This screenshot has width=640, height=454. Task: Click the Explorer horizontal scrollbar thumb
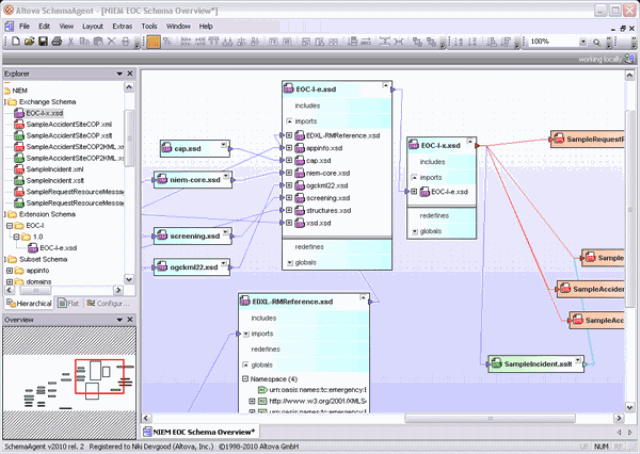(x=36, y=290)
